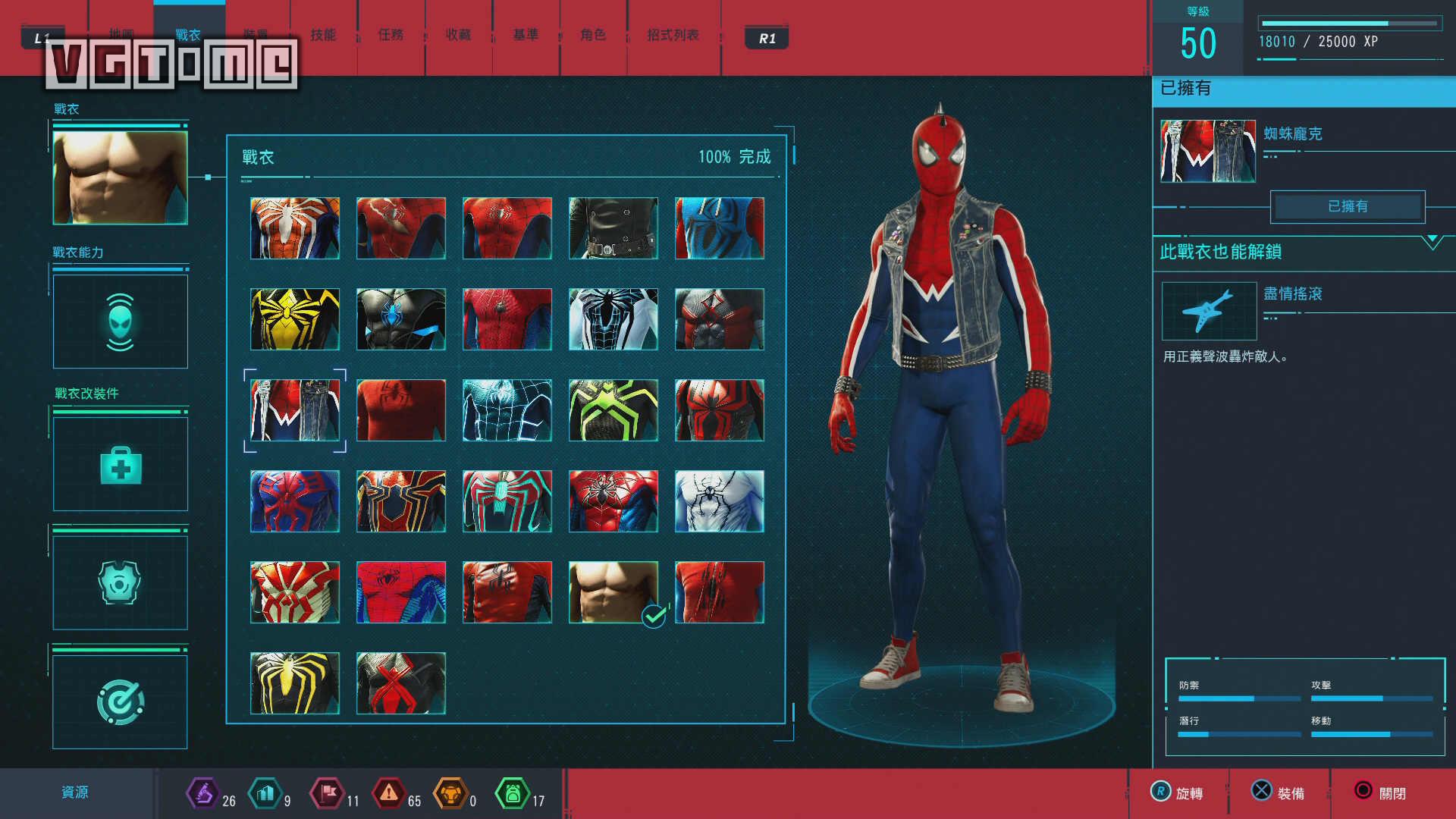Open the medkit suit mod slot
This screenshot has height=819, width=1456.
(121, 464)
